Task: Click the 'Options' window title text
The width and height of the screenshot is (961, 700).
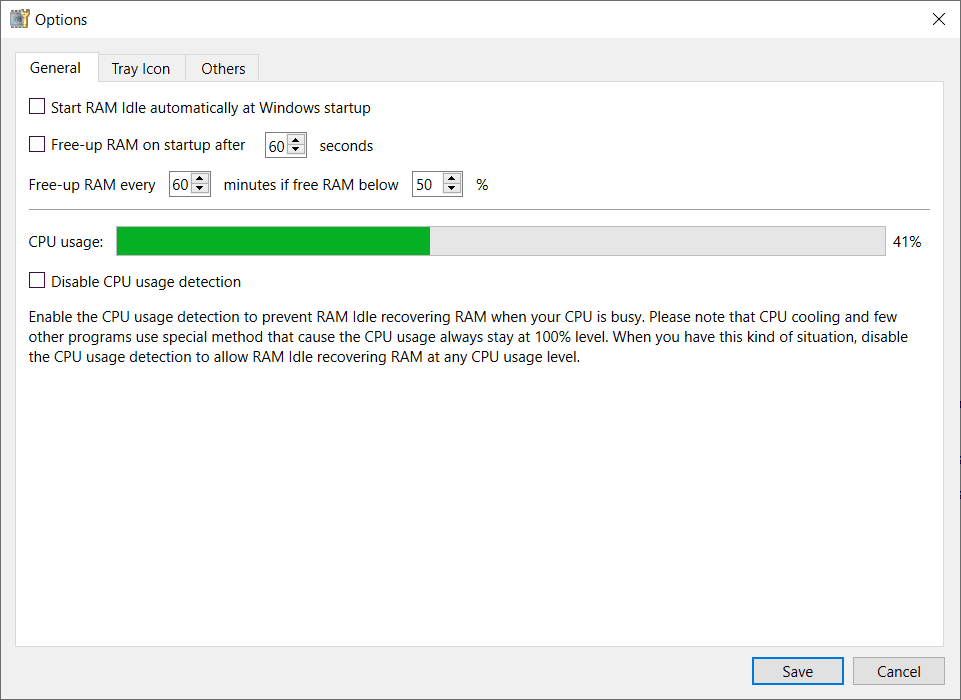Action: click(x=61, y=20)
